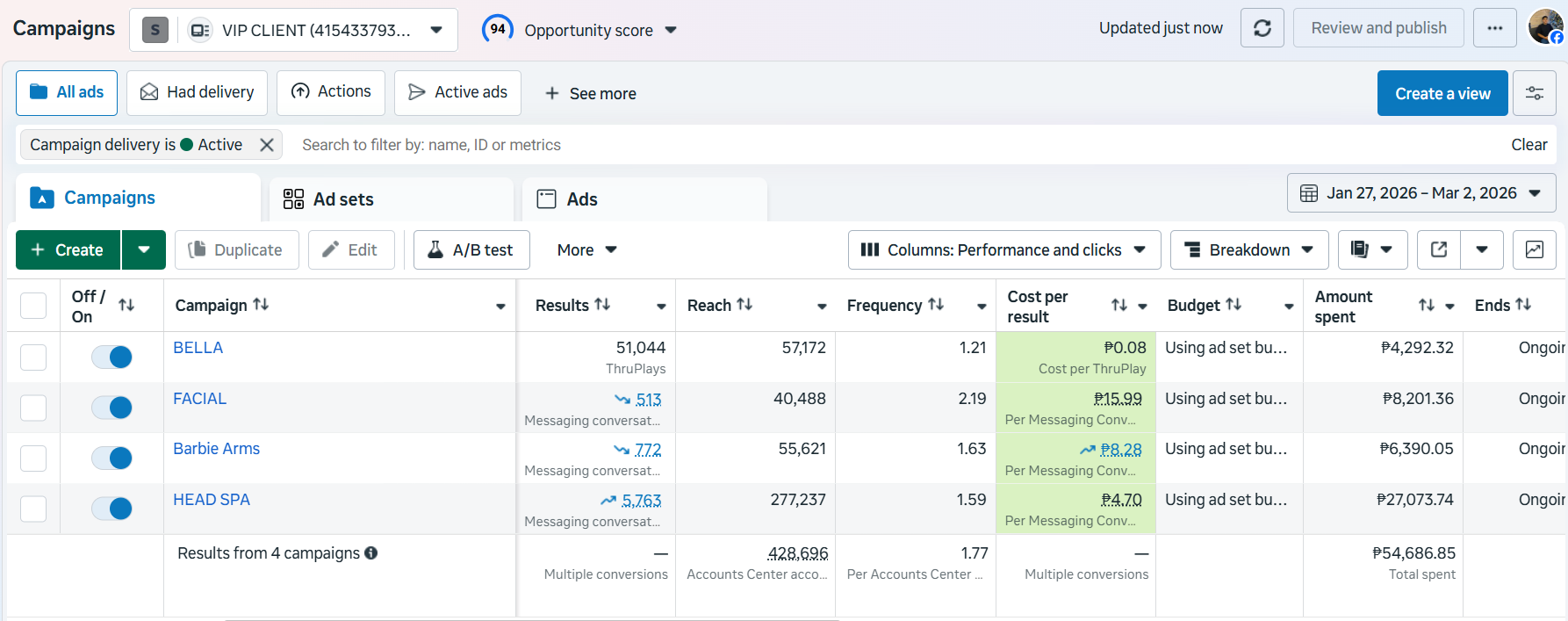This screenshot has width=1568, height=621.
Task: Select the Had delivery view tab
Action: pyautogui.click(x=197, y=92)
